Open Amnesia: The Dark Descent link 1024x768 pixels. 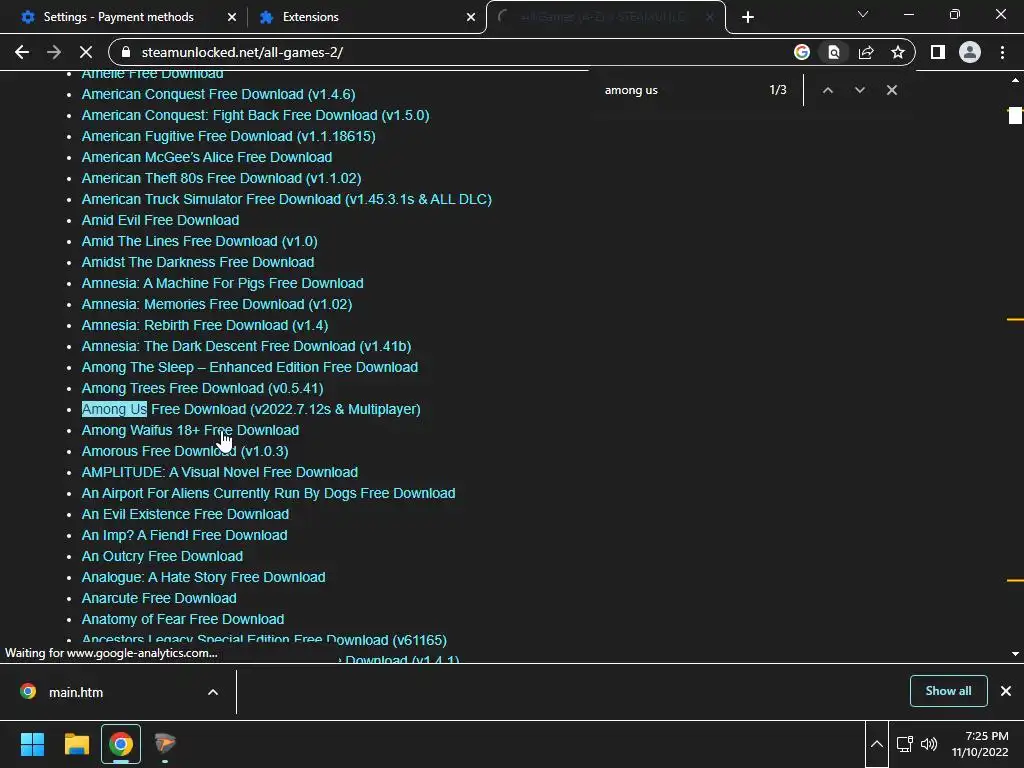[x=246, y=346]
